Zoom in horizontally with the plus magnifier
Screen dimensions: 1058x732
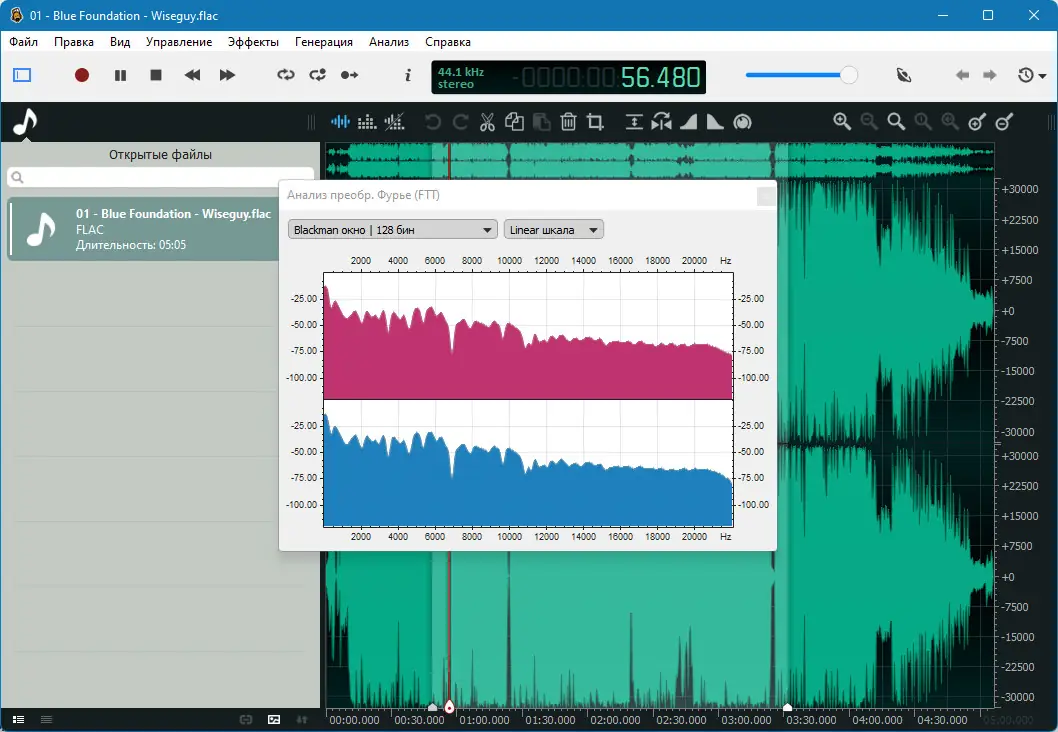(841, 122)
